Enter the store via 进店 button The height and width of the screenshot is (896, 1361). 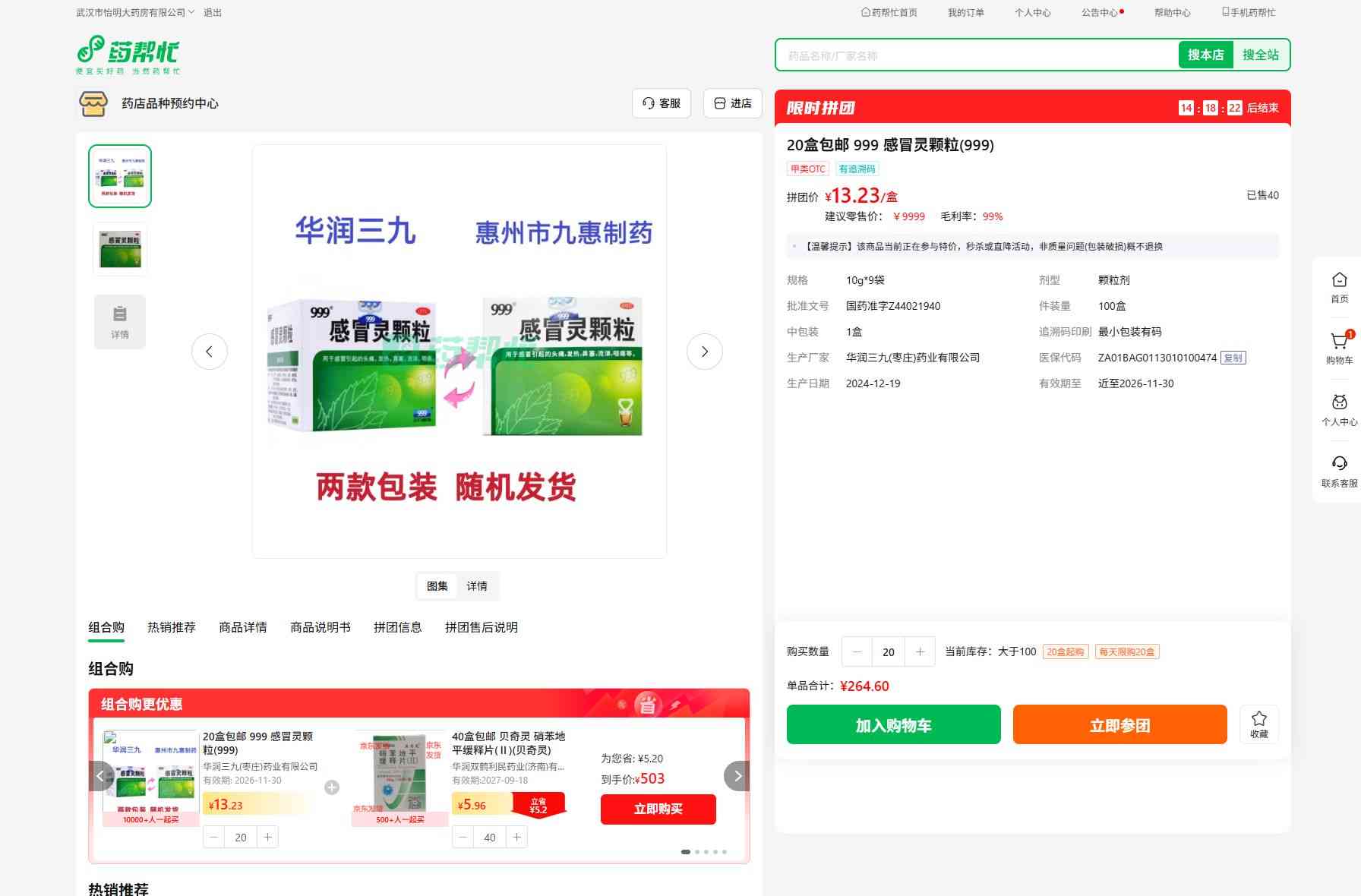(732, 103)
